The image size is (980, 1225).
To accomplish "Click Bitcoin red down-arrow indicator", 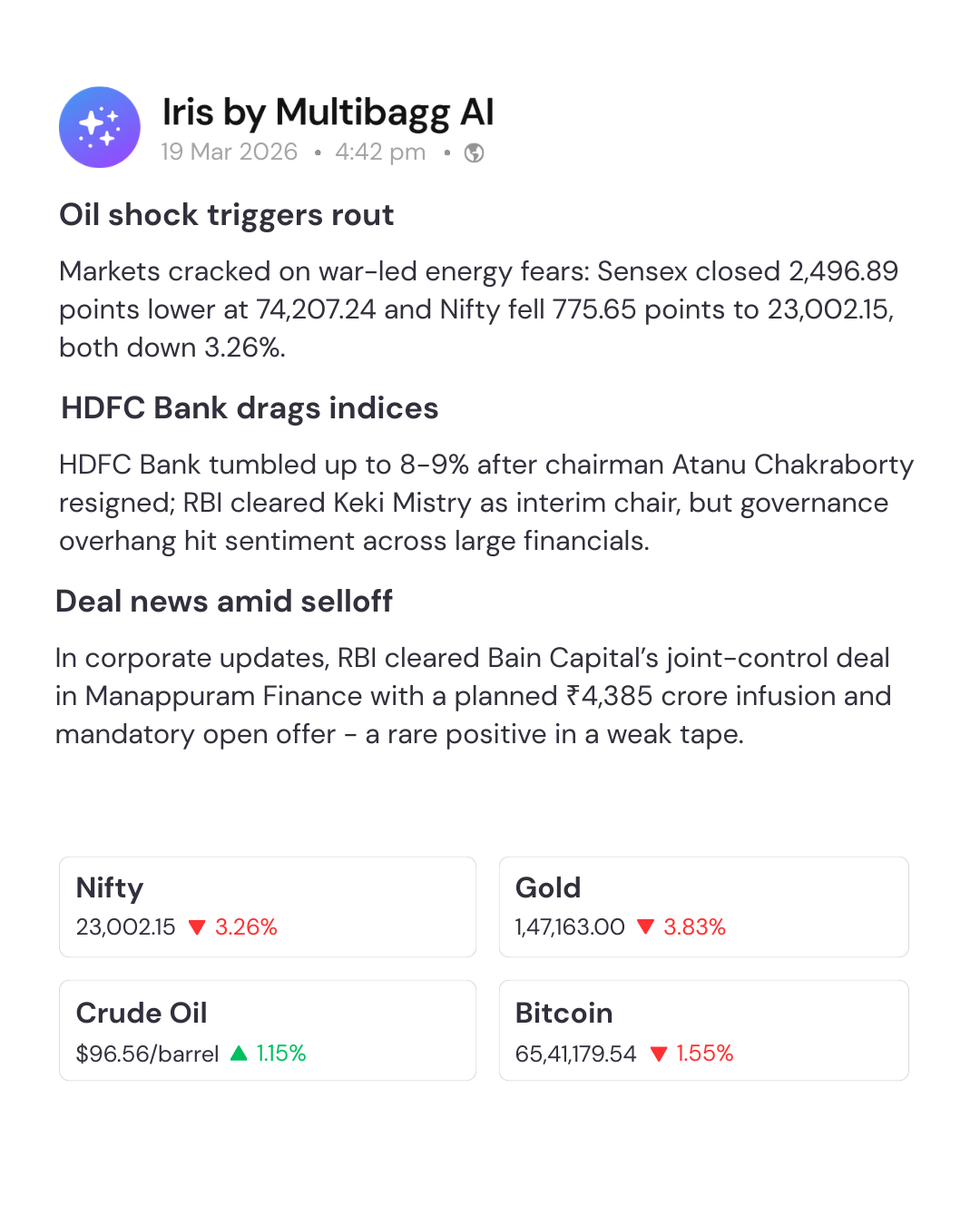I will (x=659, y=1053).
